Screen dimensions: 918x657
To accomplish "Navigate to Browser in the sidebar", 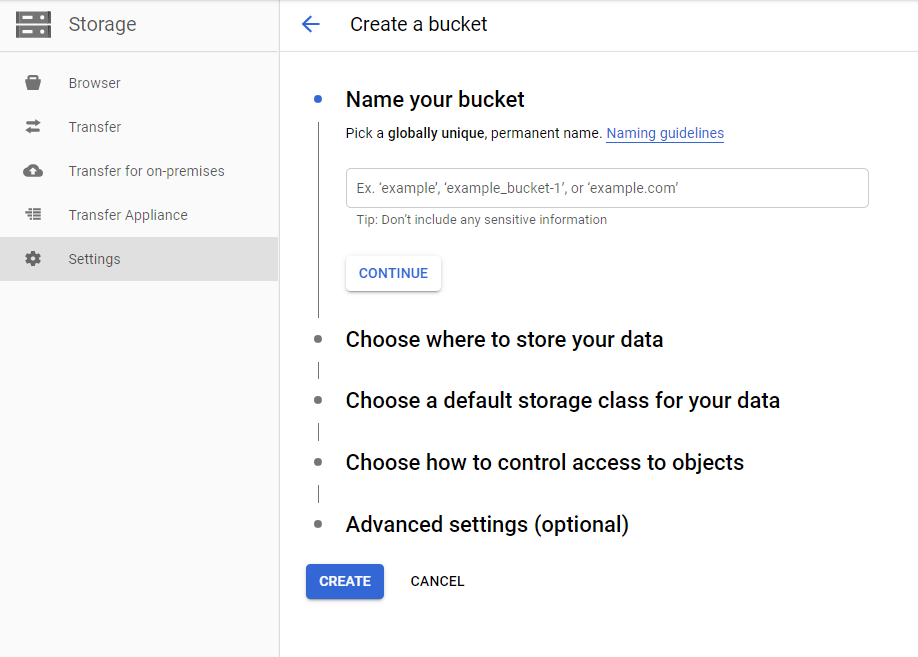I will tap(95, 83).
